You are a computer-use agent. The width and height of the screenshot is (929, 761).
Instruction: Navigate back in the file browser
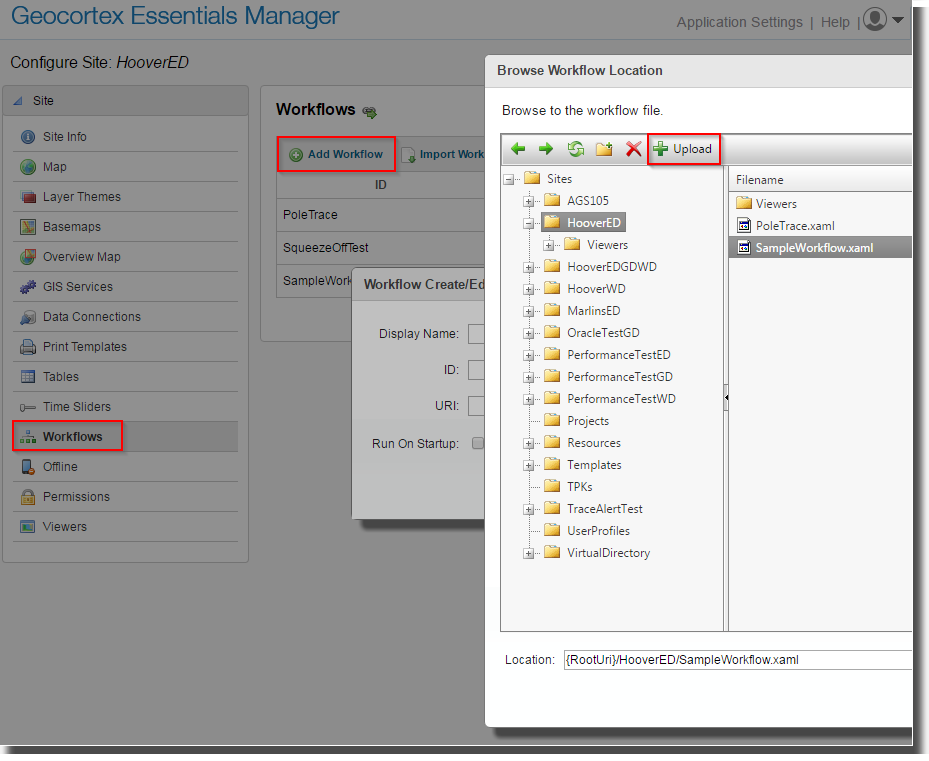tap(517, 148)
